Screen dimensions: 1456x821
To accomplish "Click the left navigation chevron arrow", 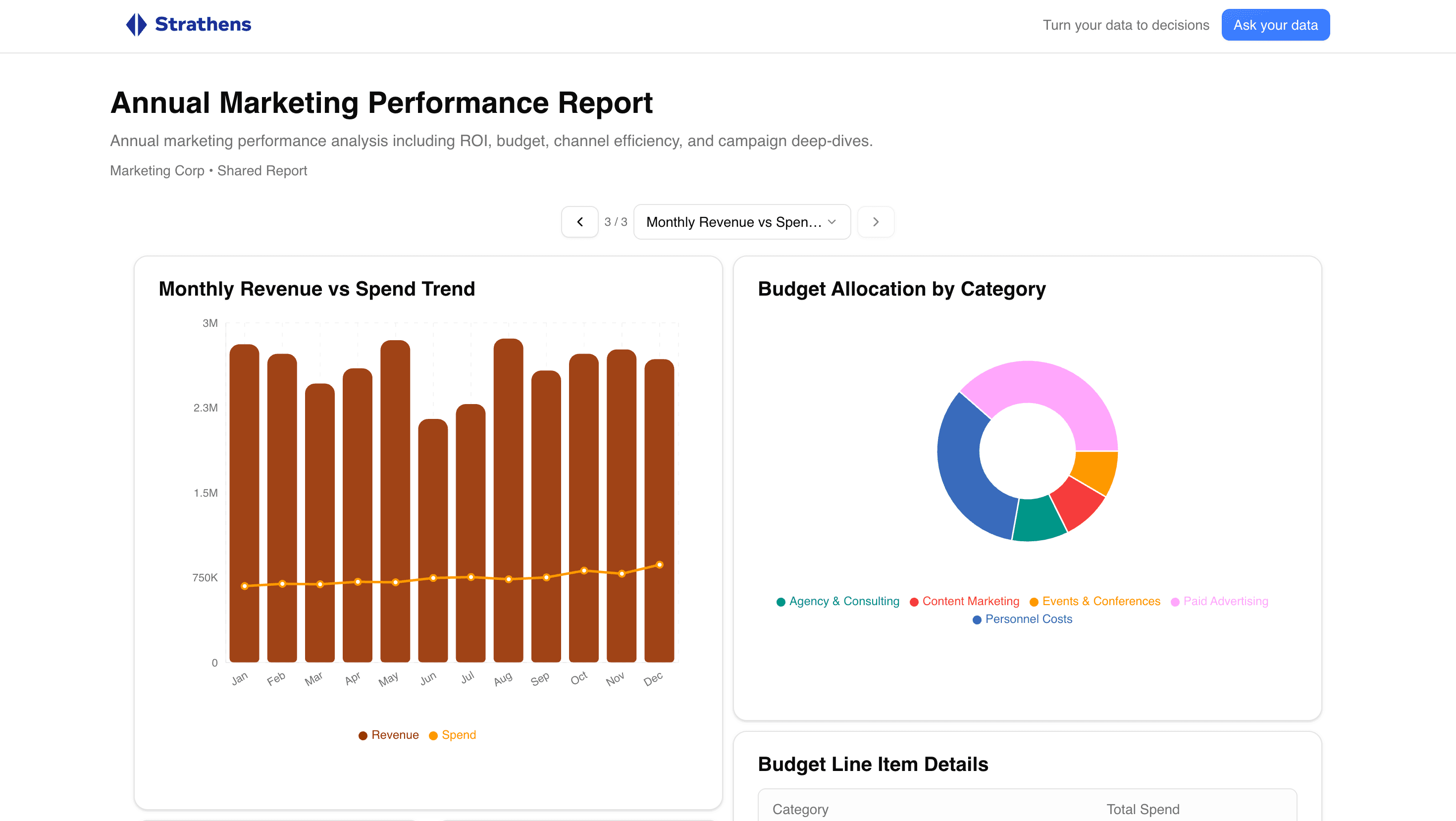I will (579, 221).
